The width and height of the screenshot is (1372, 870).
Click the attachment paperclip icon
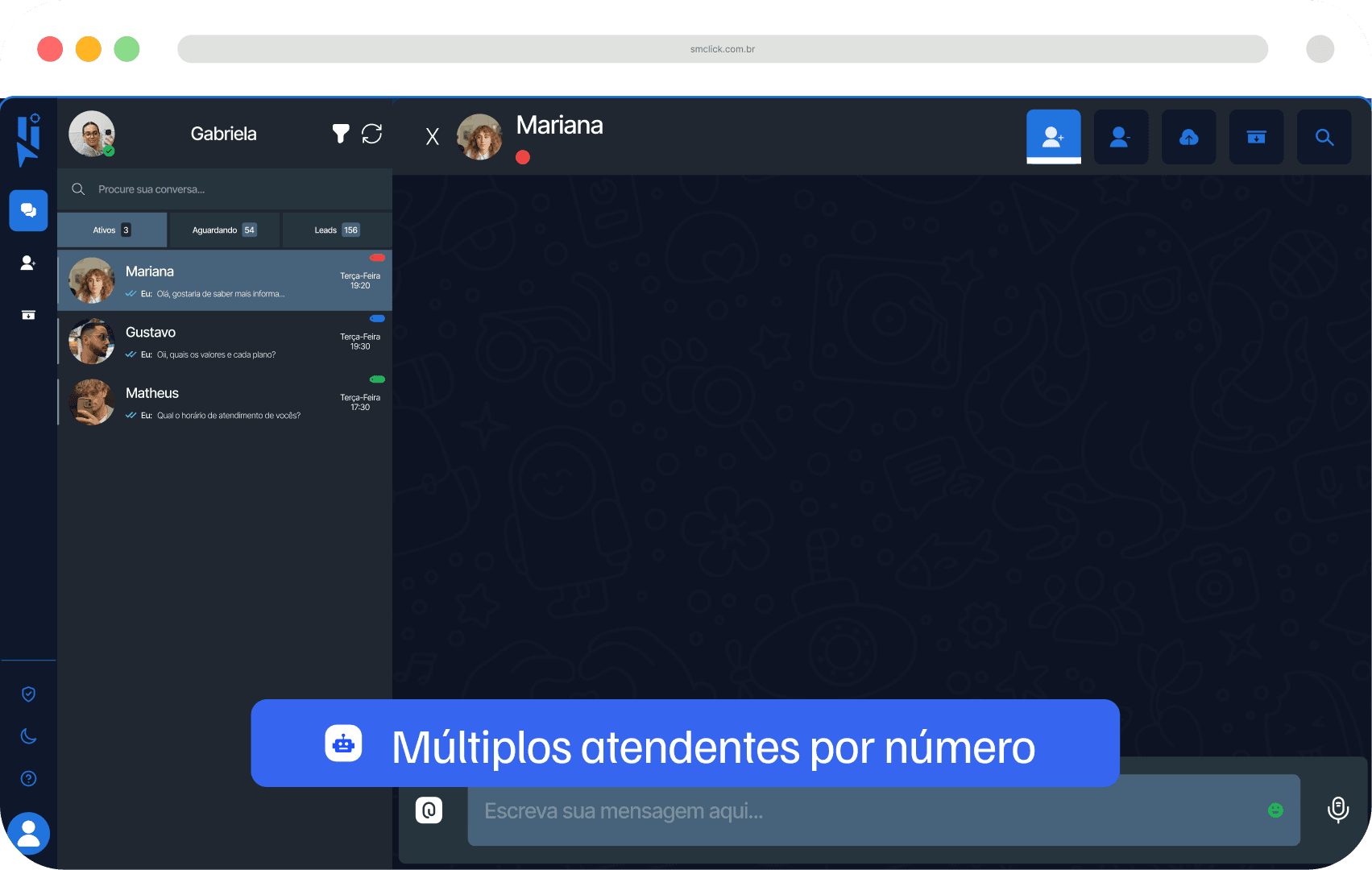click(429, 810)
